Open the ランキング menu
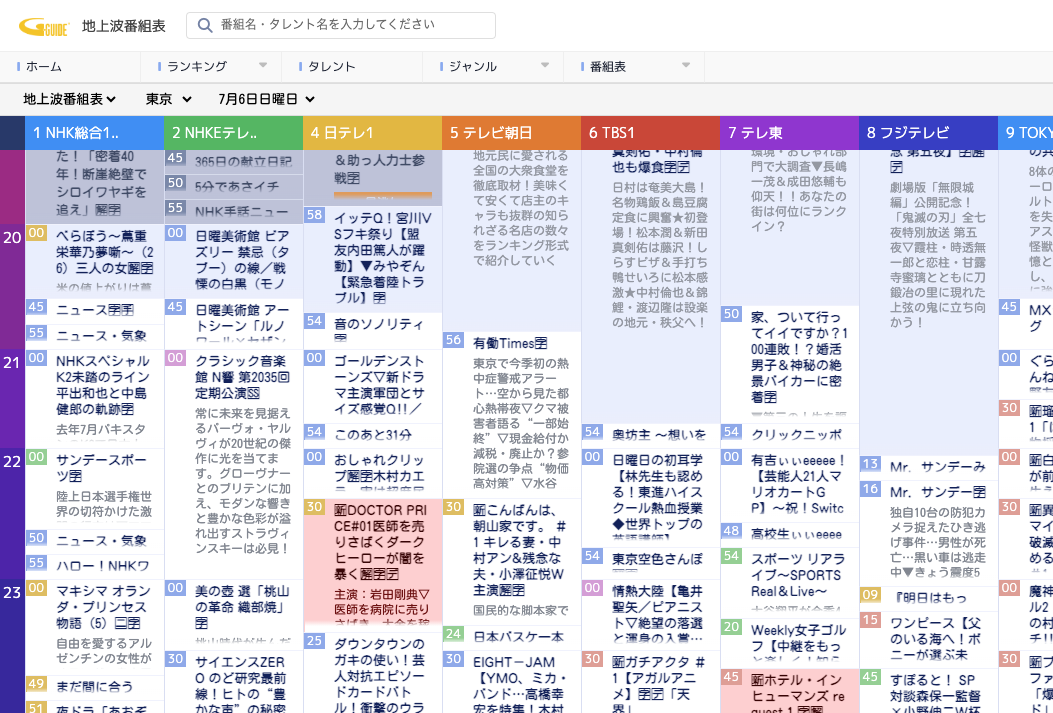This screenshot has height=713, width=1053. (x=197, y=66)
